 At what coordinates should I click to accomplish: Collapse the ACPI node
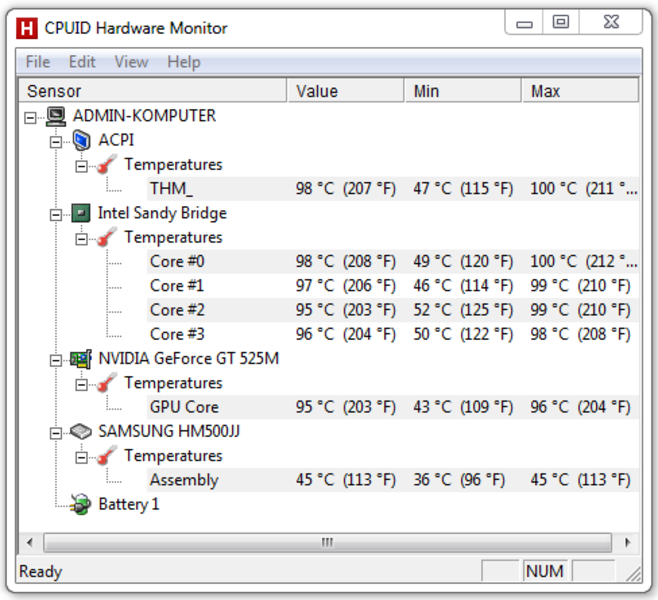tap(56, 142)
